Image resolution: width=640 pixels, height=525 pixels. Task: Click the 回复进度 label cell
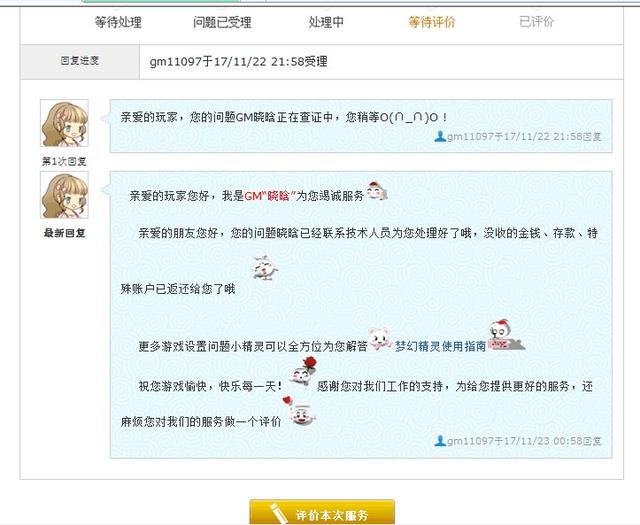(x=80, y=62)
